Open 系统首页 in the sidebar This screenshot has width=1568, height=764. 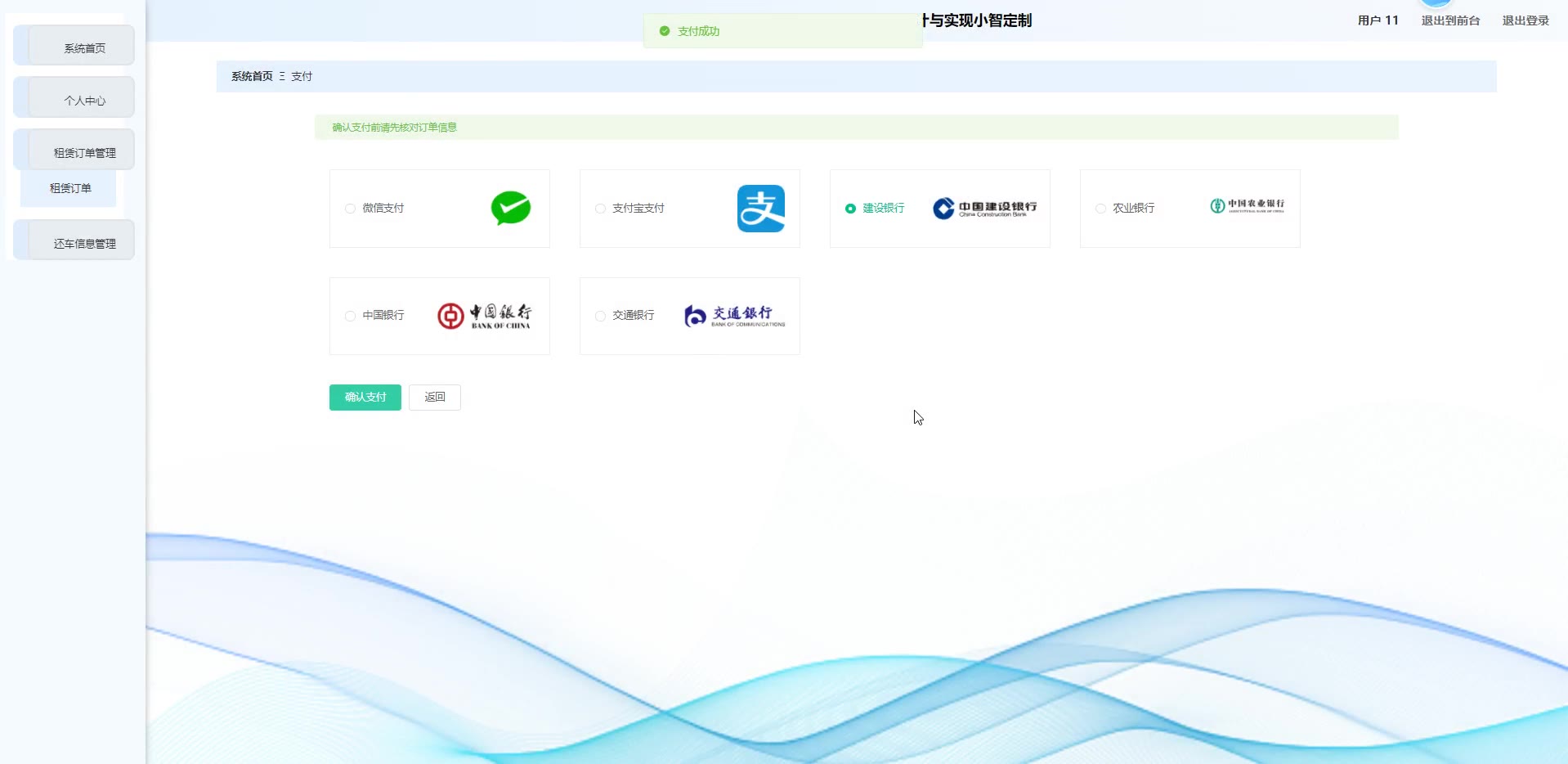point(74,46)
